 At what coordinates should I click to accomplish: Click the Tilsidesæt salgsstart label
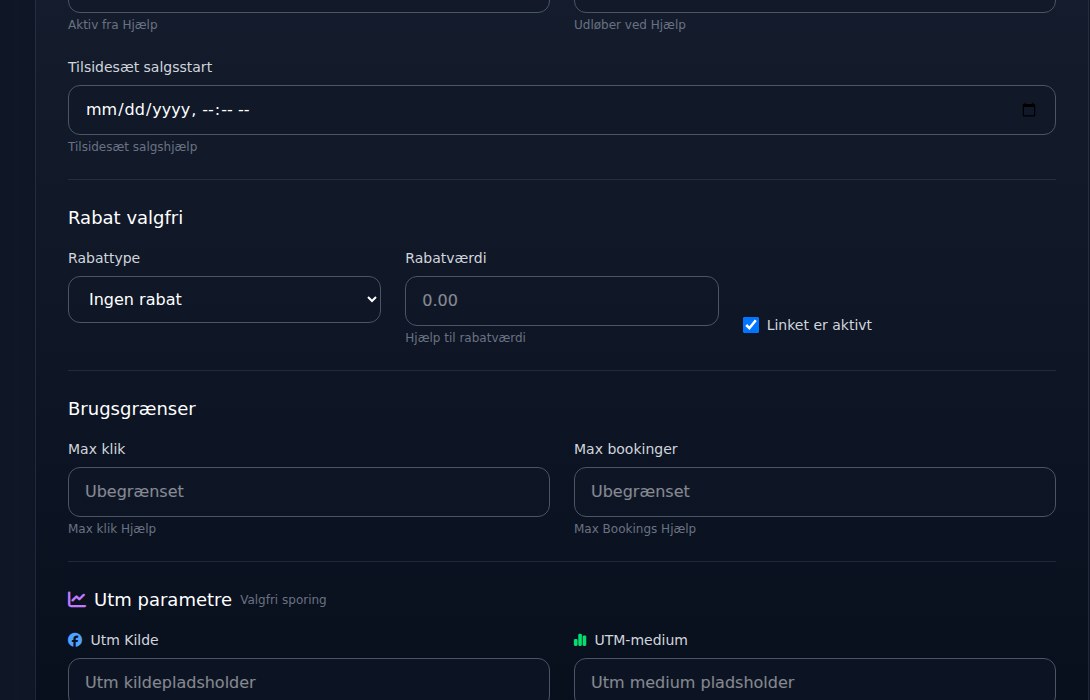point(140,67)
